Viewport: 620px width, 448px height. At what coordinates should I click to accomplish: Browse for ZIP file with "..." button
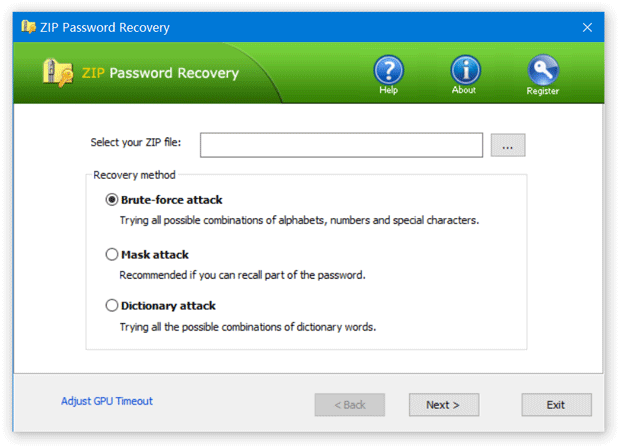pos(508,146)
